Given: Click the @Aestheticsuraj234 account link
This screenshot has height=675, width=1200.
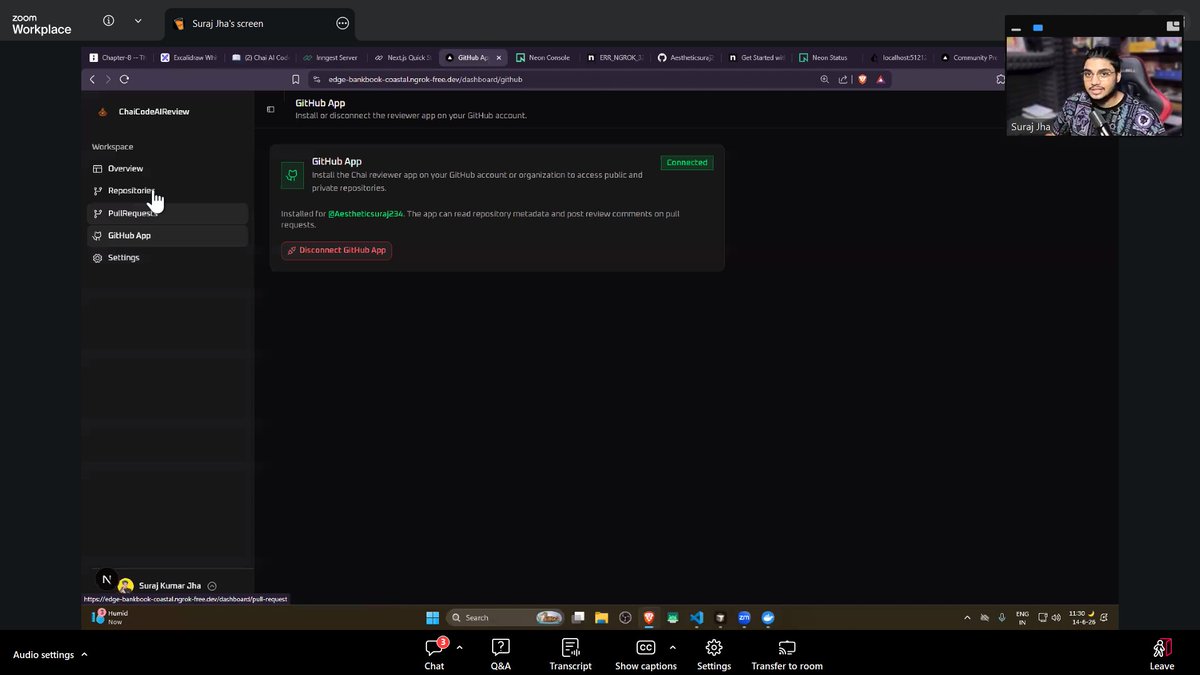Looking at the screenshot, I should click(365, 213).
